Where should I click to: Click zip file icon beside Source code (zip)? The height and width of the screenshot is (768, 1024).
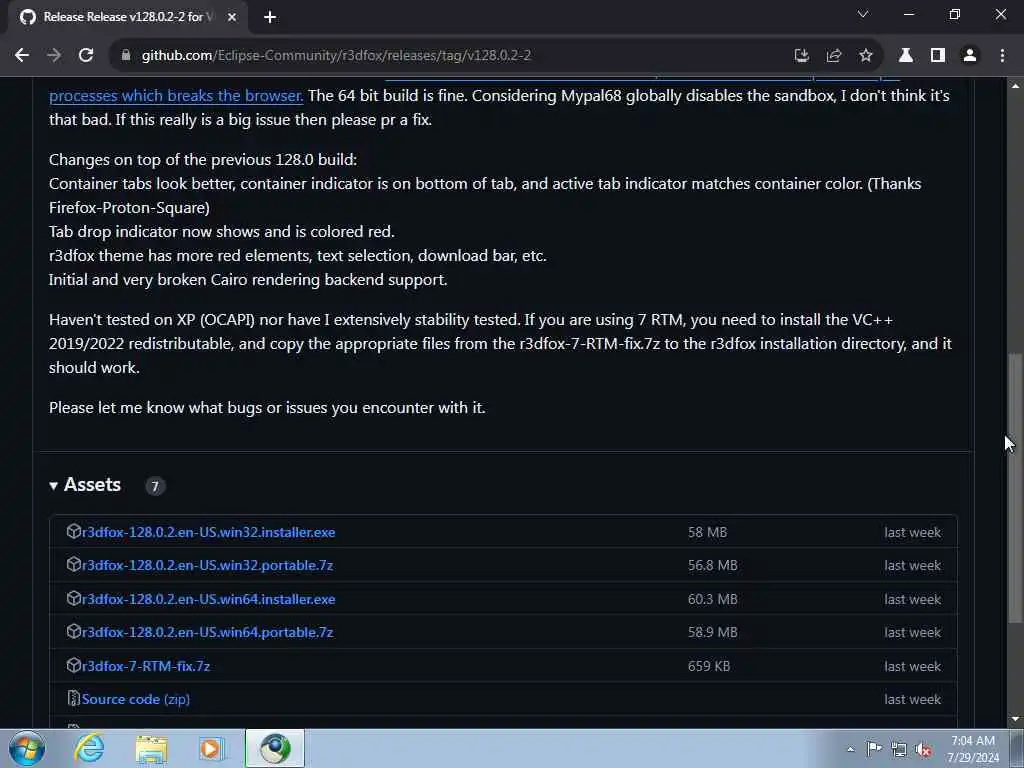tap(73, 699)
